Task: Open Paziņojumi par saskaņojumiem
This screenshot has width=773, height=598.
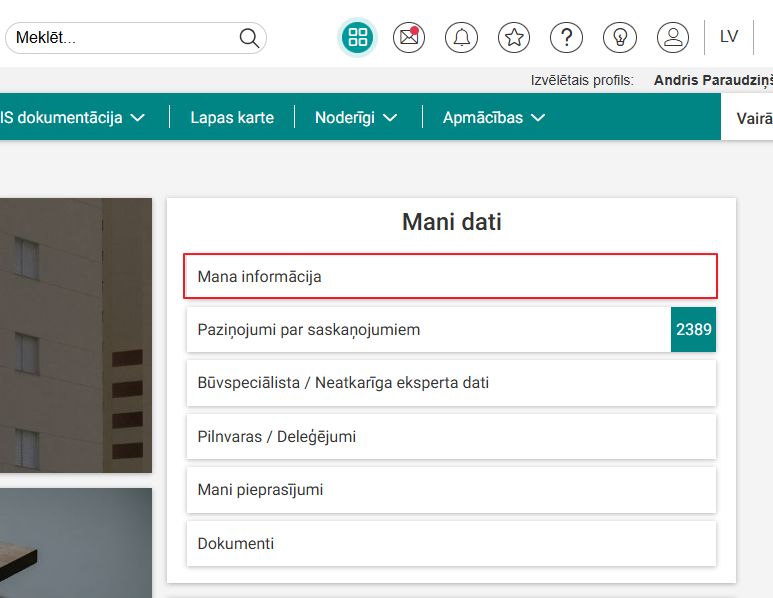Action: click(428, 329)
